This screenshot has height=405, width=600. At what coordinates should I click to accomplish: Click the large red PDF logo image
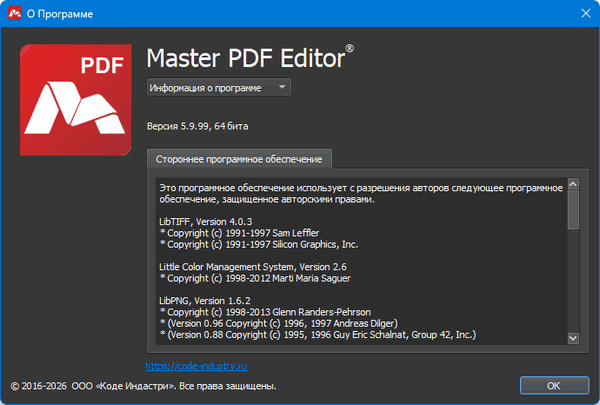(75, 100)
